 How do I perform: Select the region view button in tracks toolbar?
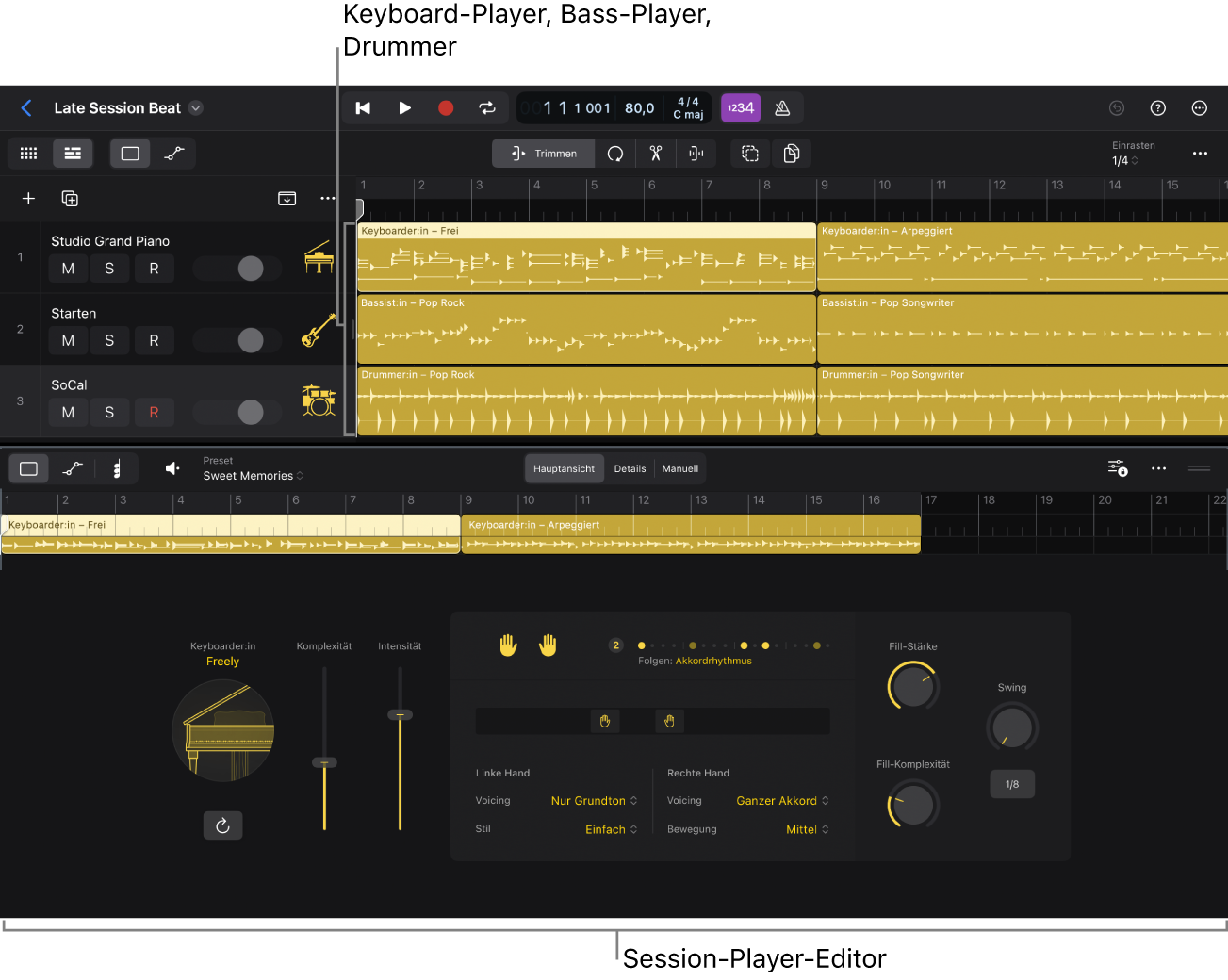(130, 154)
